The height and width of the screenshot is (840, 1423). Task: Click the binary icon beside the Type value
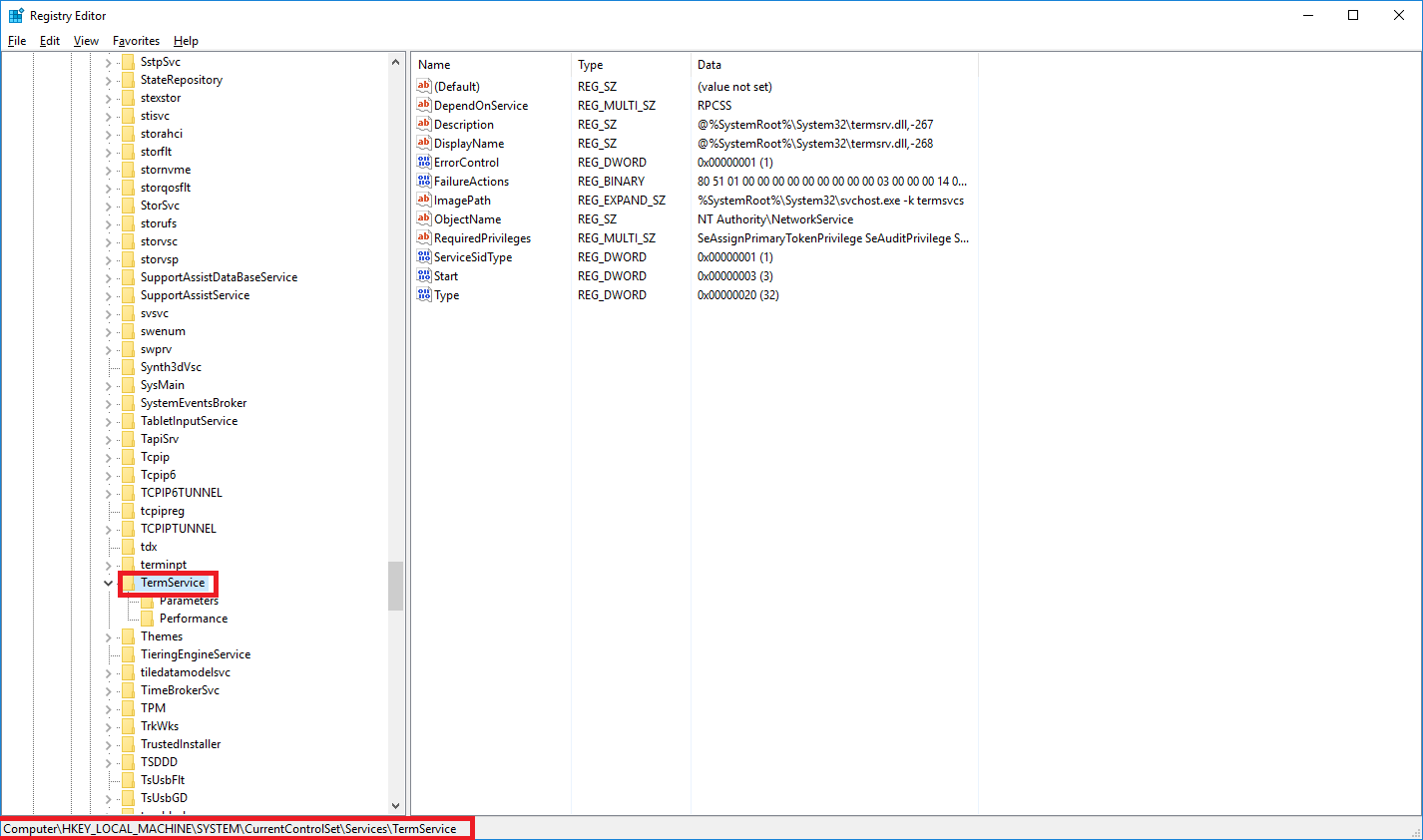[424, 294]
